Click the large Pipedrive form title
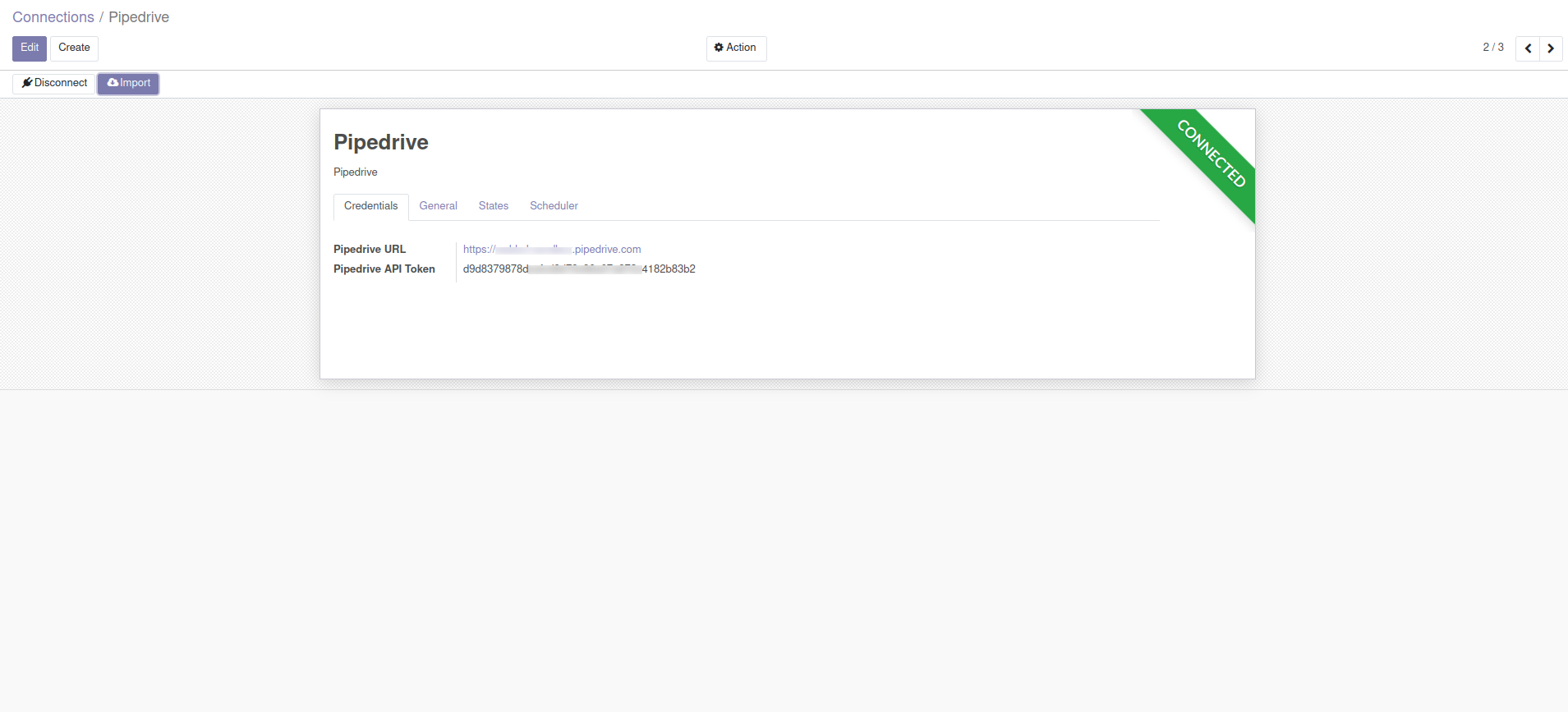Image resolution: width=1568 pixels, height=712 pixels. coord(381,142)
